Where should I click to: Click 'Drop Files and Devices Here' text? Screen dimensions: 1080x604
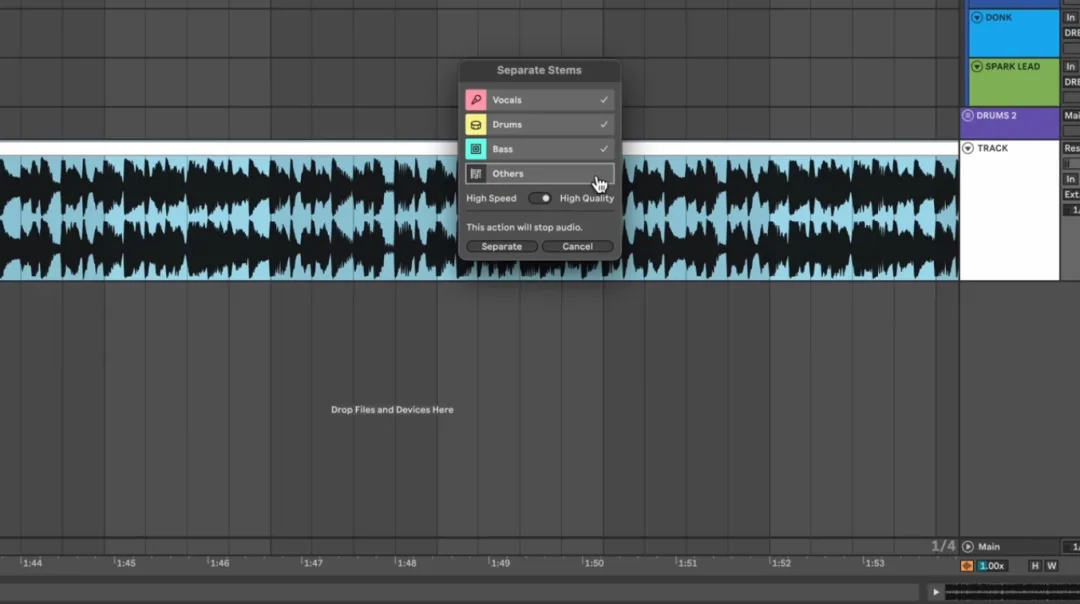click(x=392, y=410)
